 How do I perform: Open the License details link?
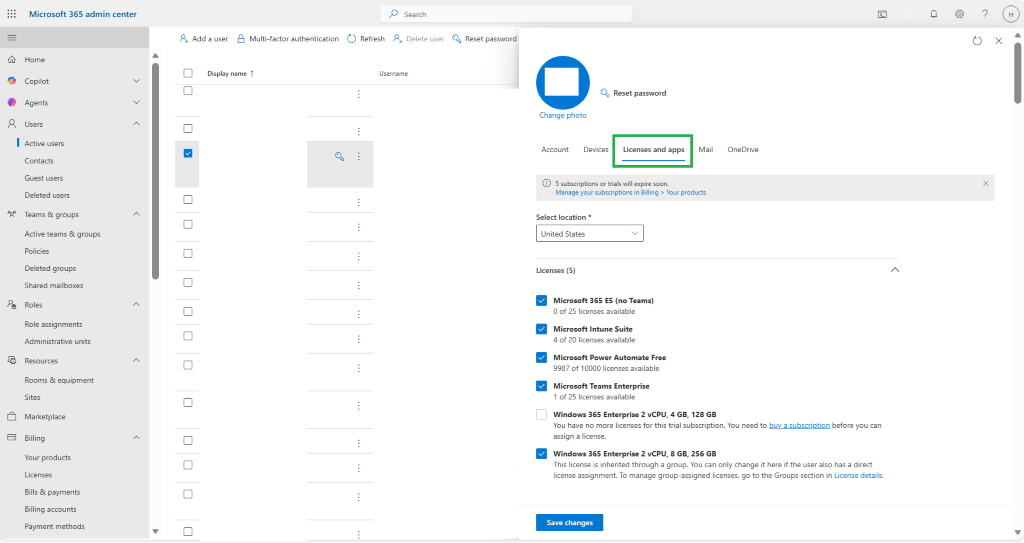point(858,476)
